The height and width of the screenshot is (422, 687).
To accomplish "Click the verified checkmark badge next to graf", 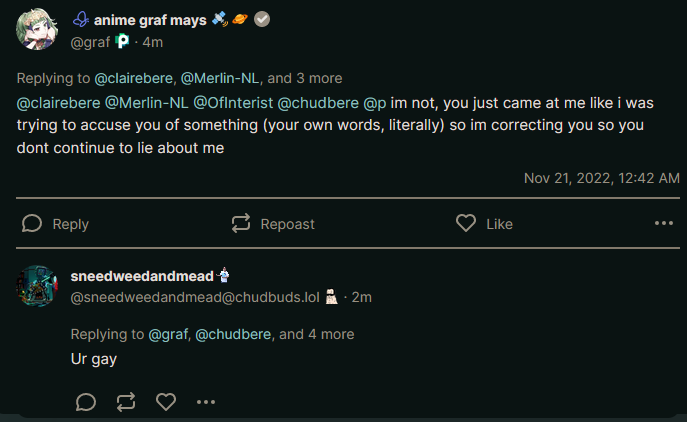I will (262, 19).
